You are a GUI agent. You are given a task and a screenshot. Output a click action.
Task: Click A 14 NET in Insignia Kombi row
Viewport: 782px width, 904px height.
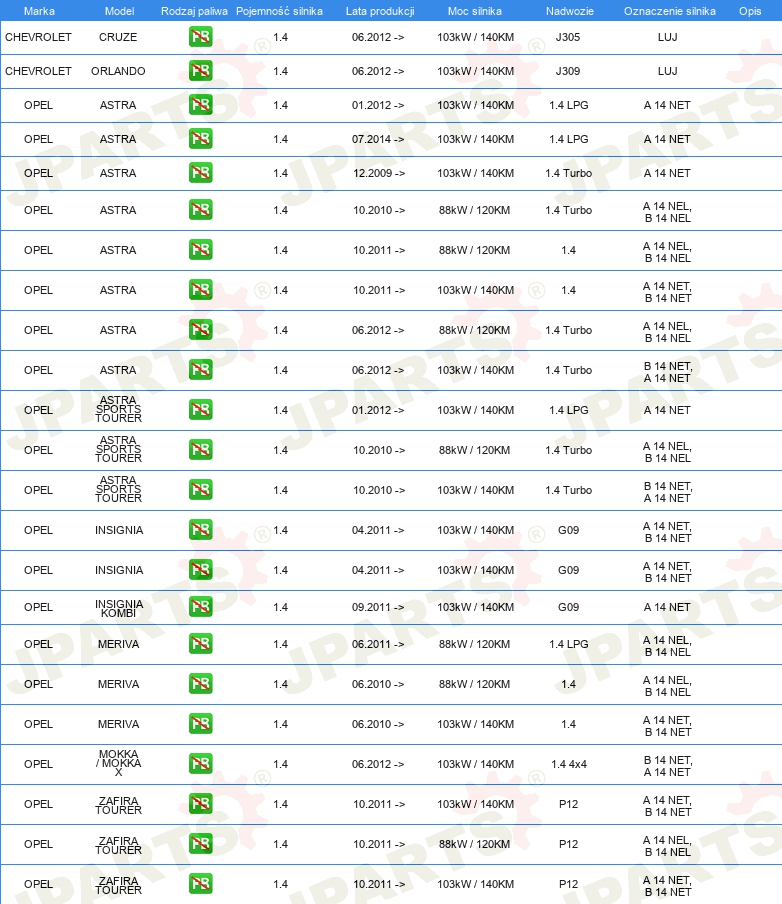[667, 607]
